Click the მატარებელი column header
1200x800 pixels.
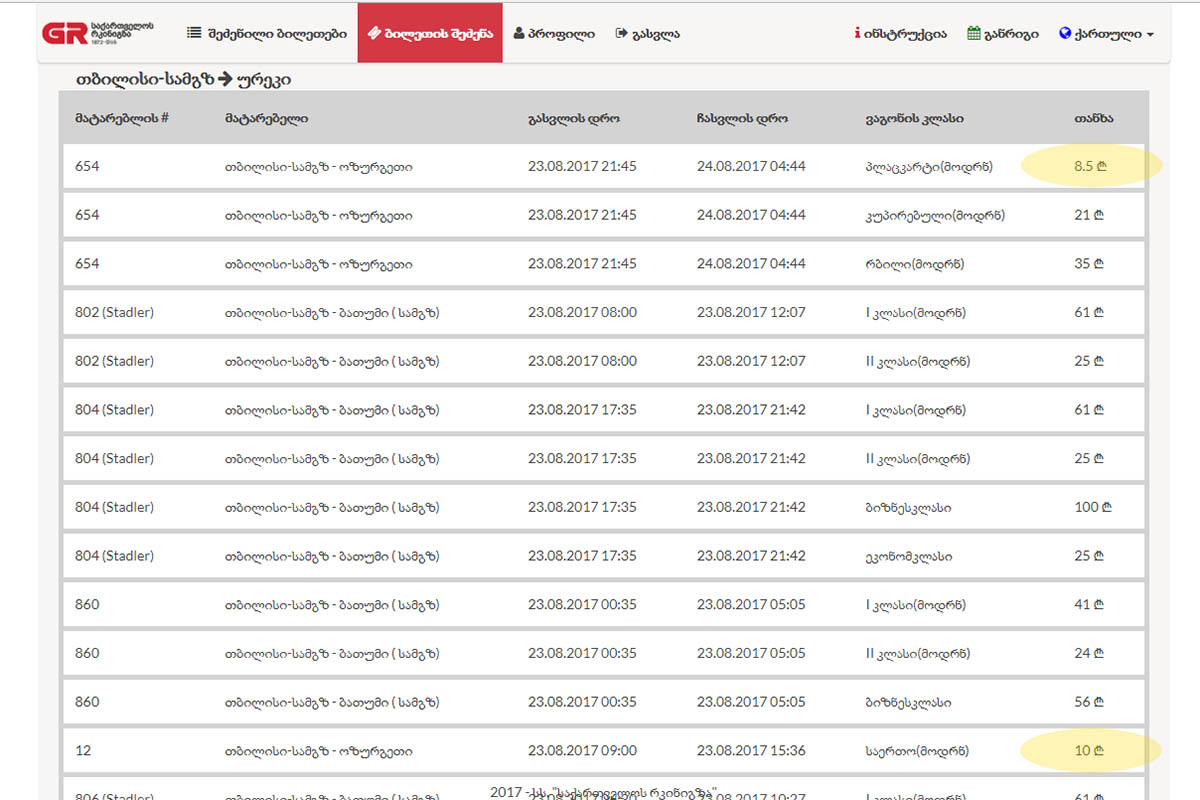266,118
